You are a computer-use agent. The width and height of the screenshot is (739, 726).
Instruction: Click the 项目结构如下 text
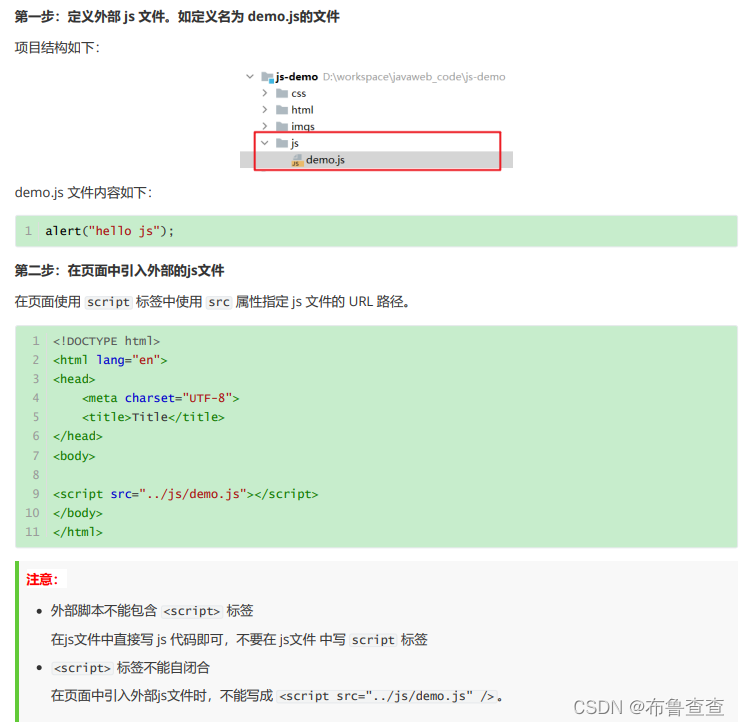(x=57, y=48)
